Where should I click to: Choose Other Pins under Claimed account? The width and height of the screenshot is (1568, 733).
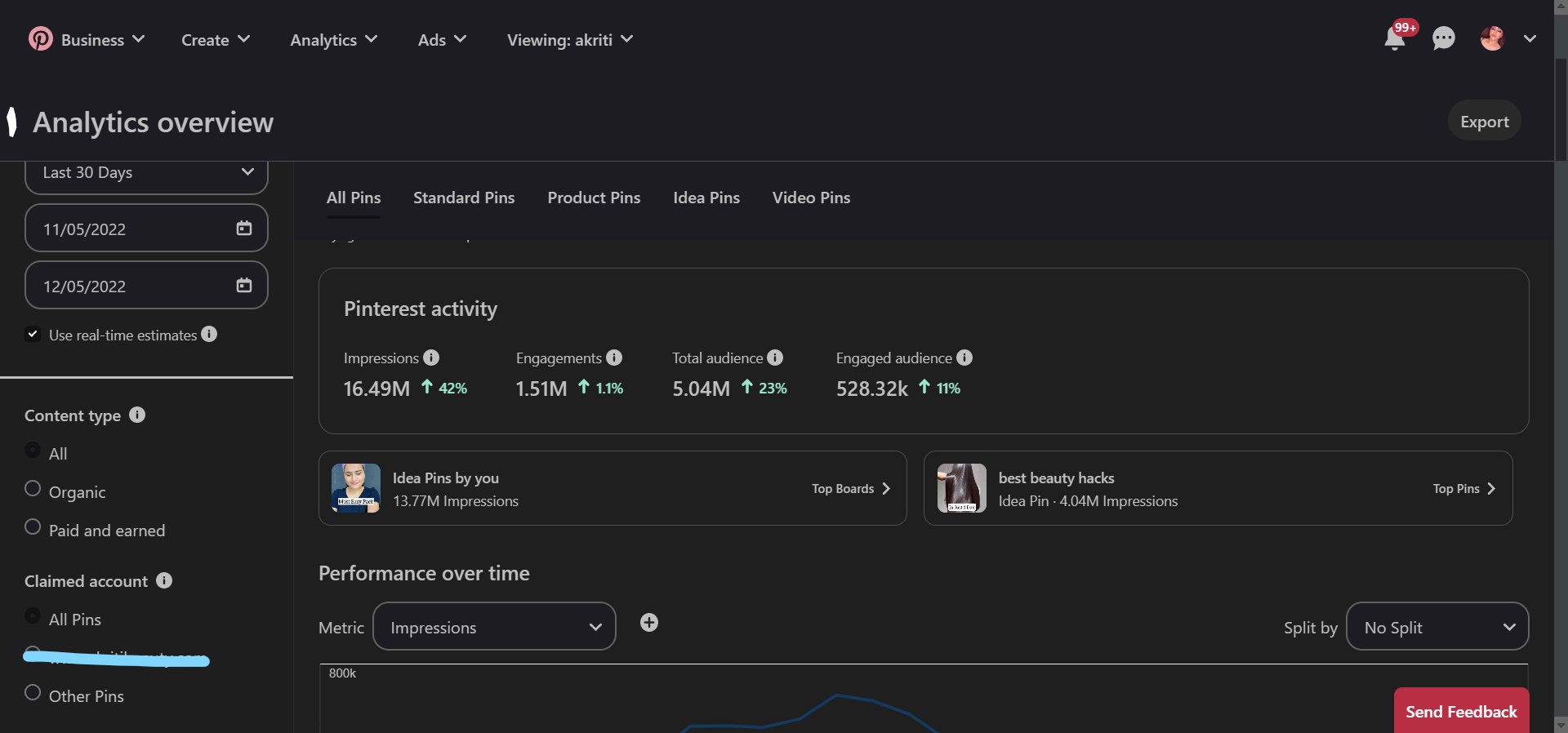33,692
